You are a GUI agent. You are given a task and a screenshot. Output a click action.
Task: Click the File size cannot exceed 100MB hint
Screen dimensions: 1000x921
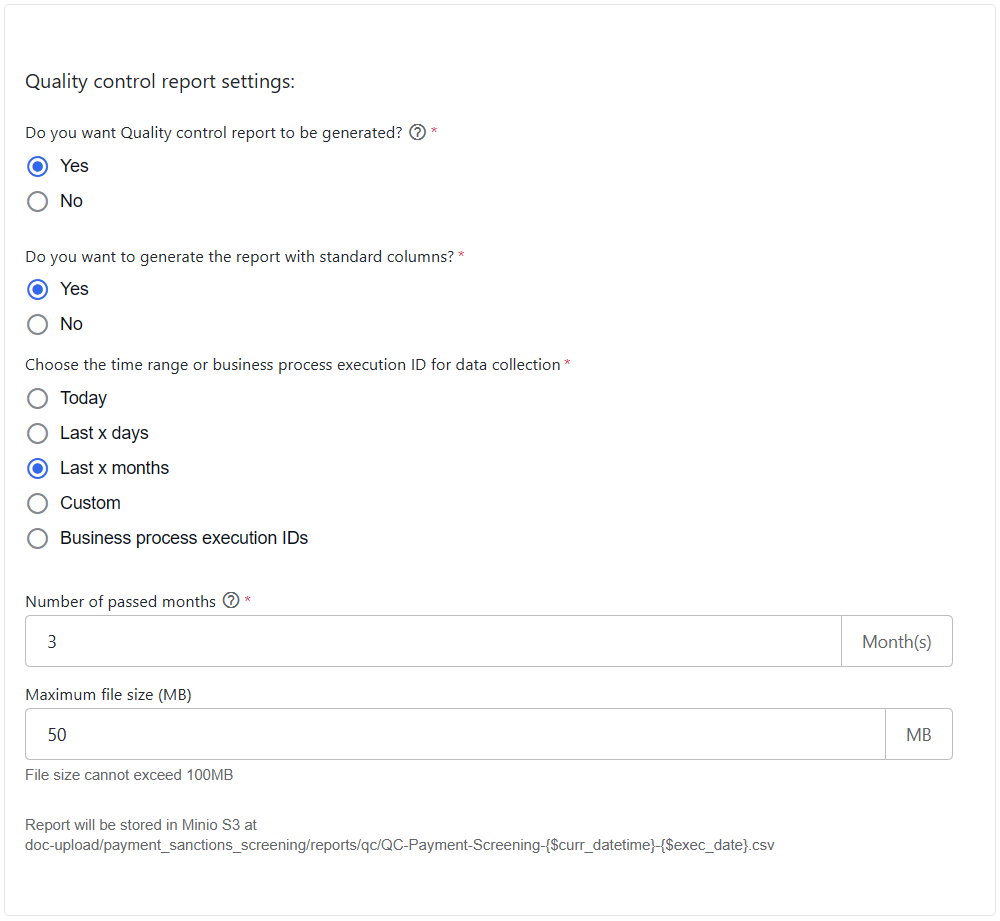pyautogui.click(x=129, y=775)
